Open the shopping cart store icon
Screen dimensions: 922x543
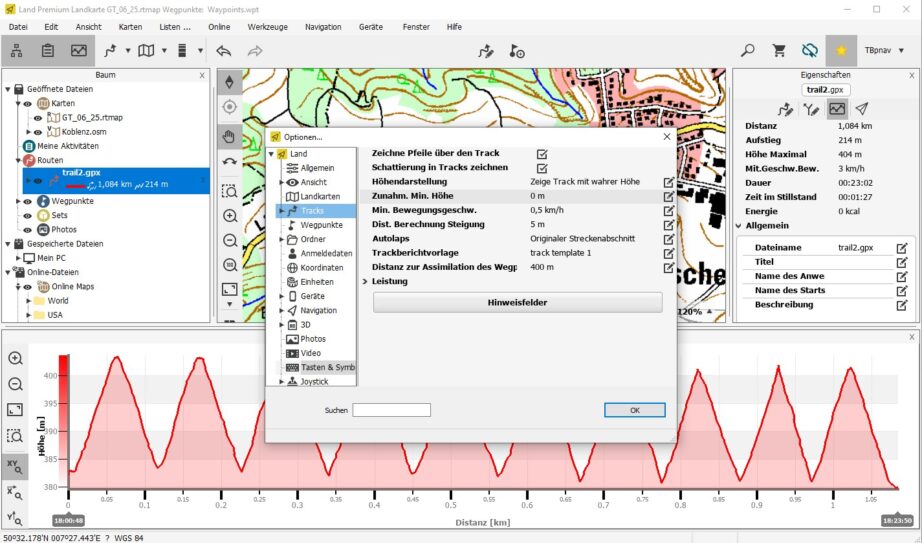tap(779, 50)
